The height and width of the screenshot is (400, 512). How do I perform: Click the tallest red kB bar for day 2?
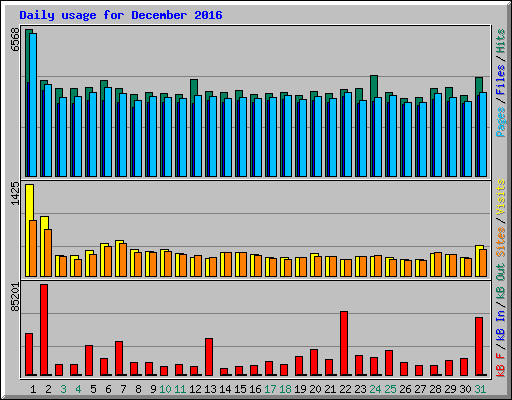click(44, 330)
